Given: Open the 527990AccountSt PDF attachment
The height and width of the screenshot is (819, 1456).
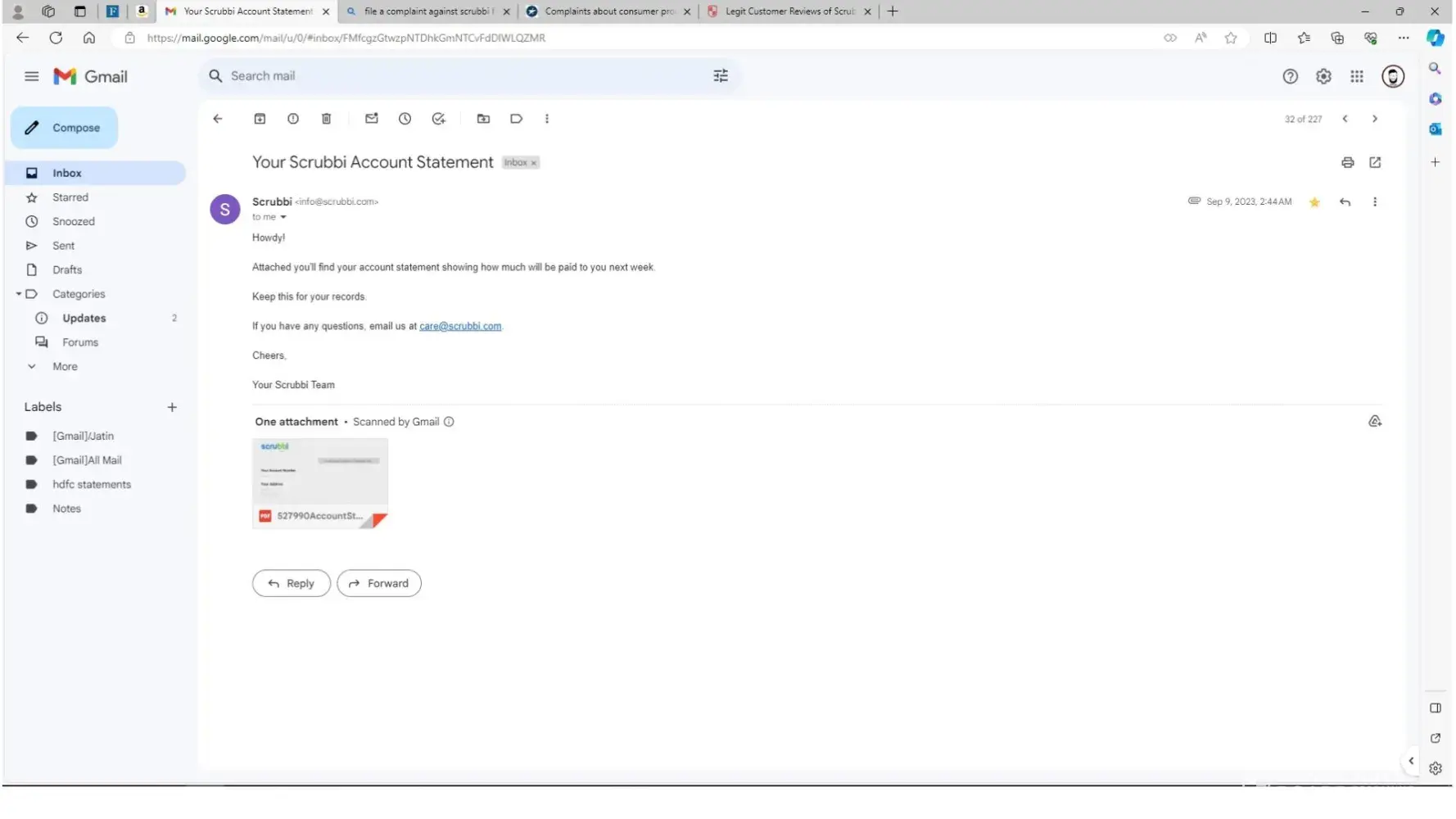Looking at the screenshot, I should (x=320, y=484).
